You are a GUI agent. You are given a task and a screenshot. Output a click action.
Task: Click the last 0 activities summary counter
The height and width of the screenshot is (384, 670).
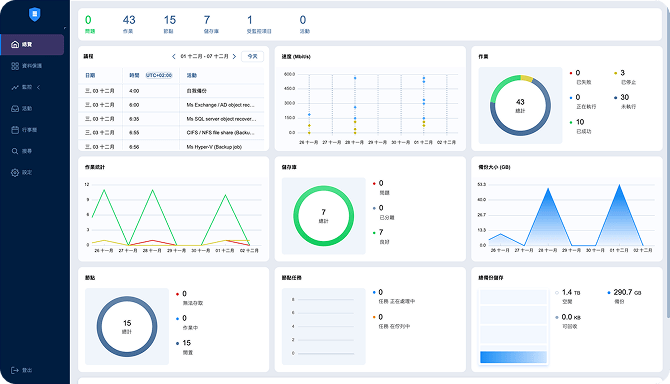tap(304, 24)
